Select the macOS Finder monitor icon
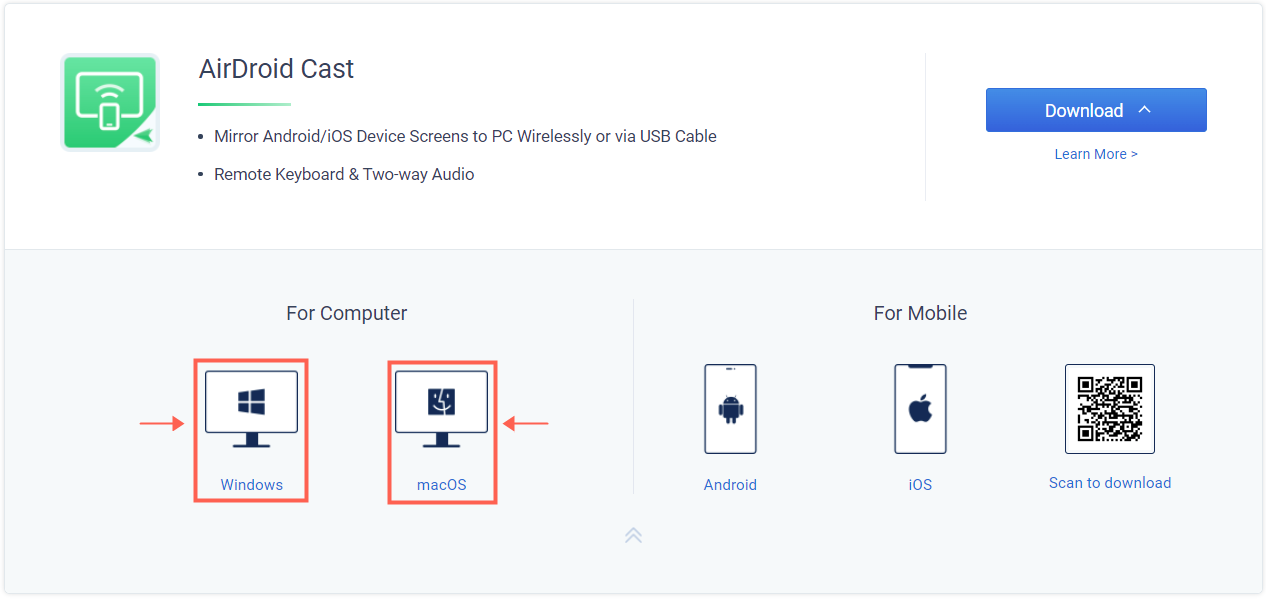 (x=441, y=409)
